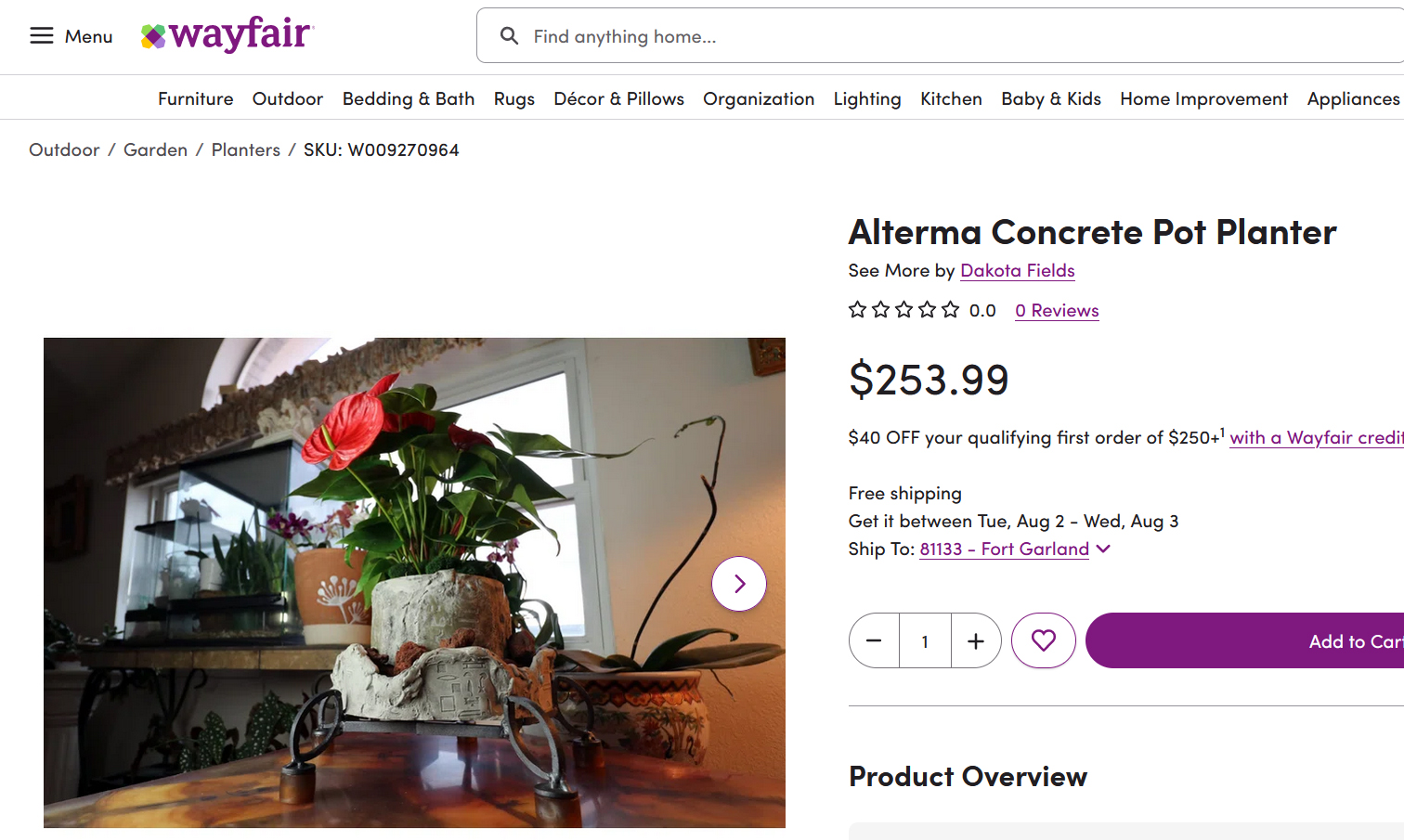Go to Planters breadcrumb
This screenshot has width=1404, height=840.
245,149
